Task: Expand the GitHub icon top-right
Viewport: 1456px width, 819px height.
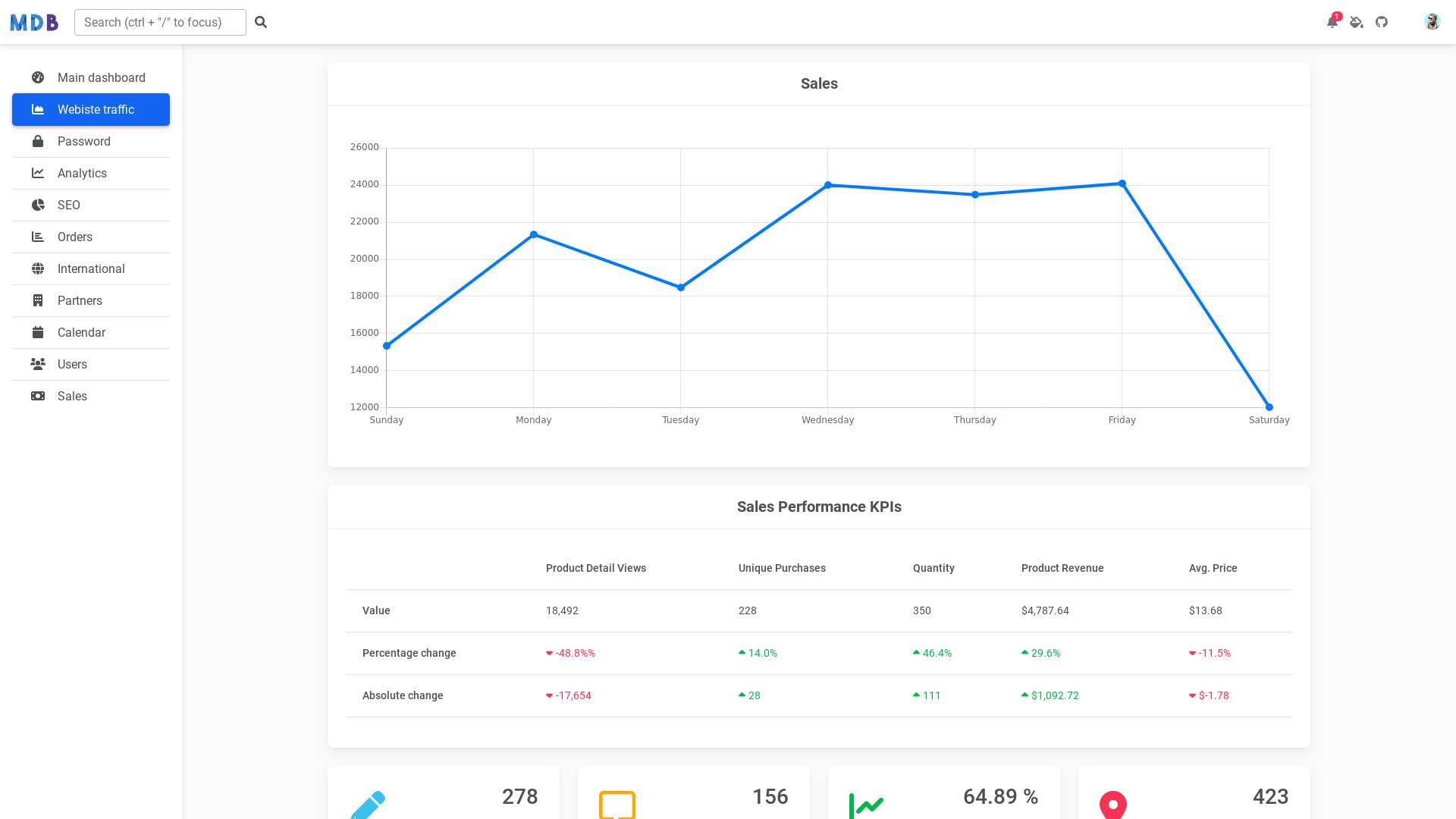Action: [1381, 22]
